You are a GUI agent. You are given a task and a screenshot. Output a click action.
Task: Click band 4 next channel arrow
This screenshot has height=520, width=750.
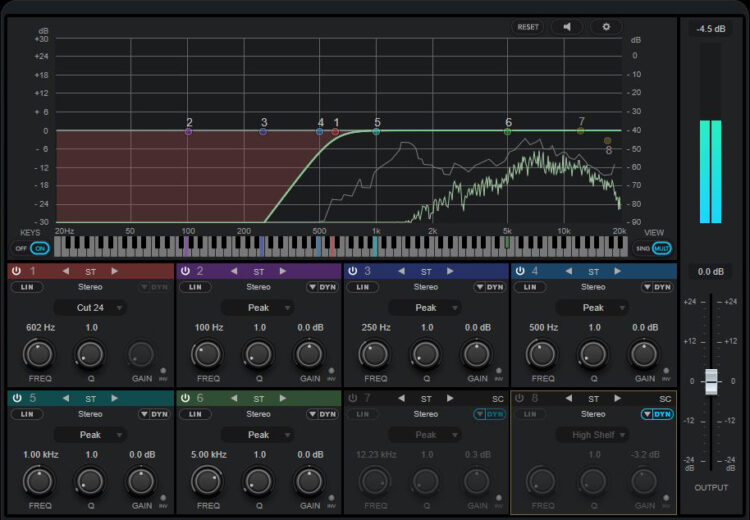618,271
